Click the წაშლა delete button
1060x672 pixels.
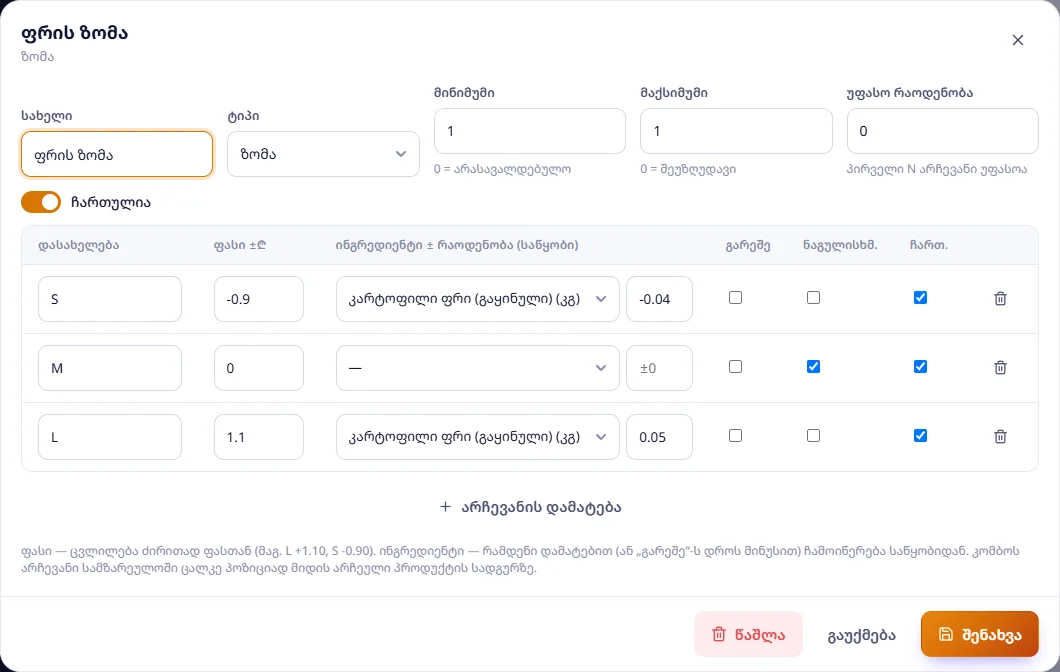[748, 634]
